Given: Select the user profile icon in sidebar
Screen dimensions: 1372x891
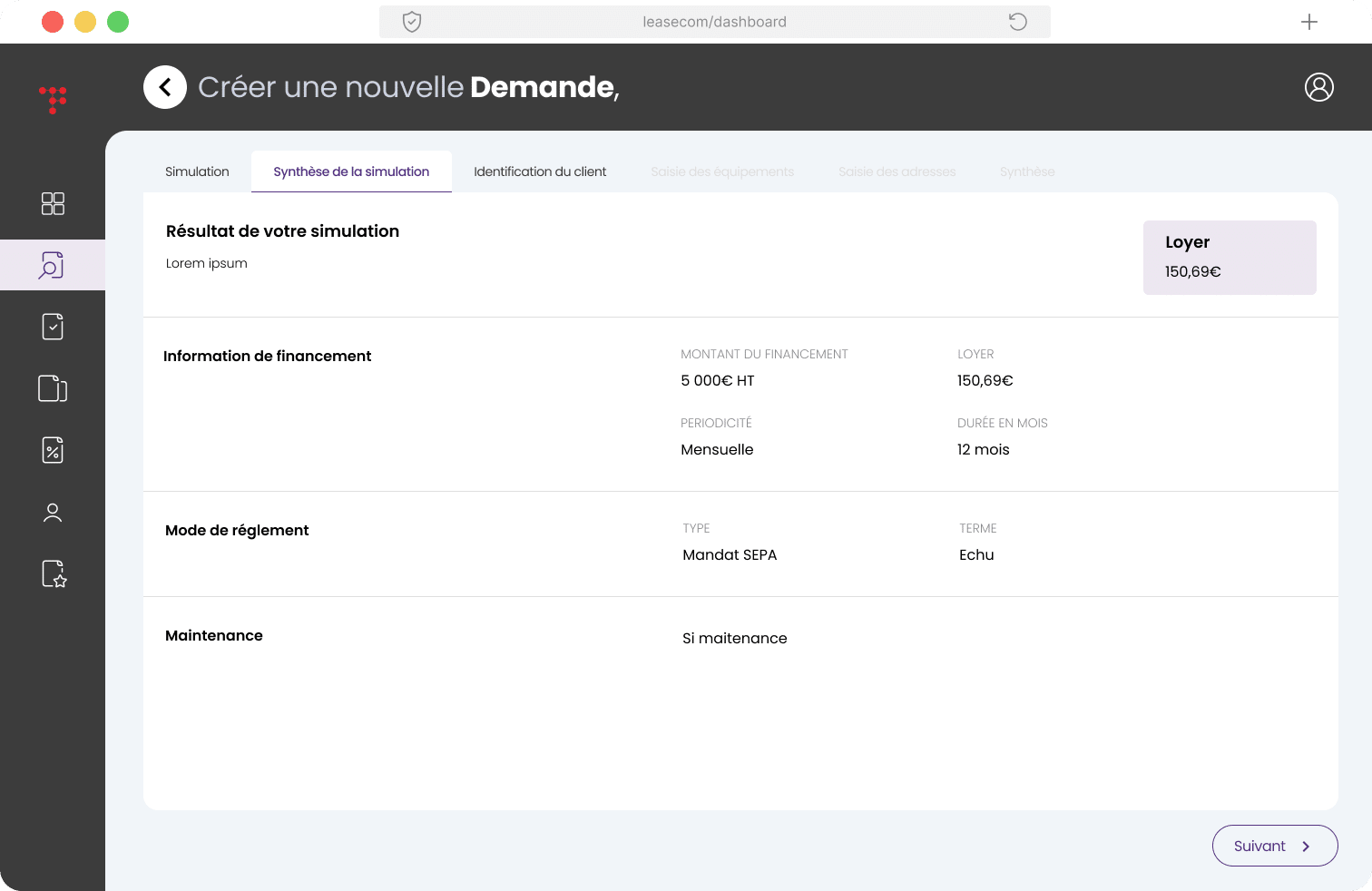Looking at the screenshot, I should click(x=53, y=512).
